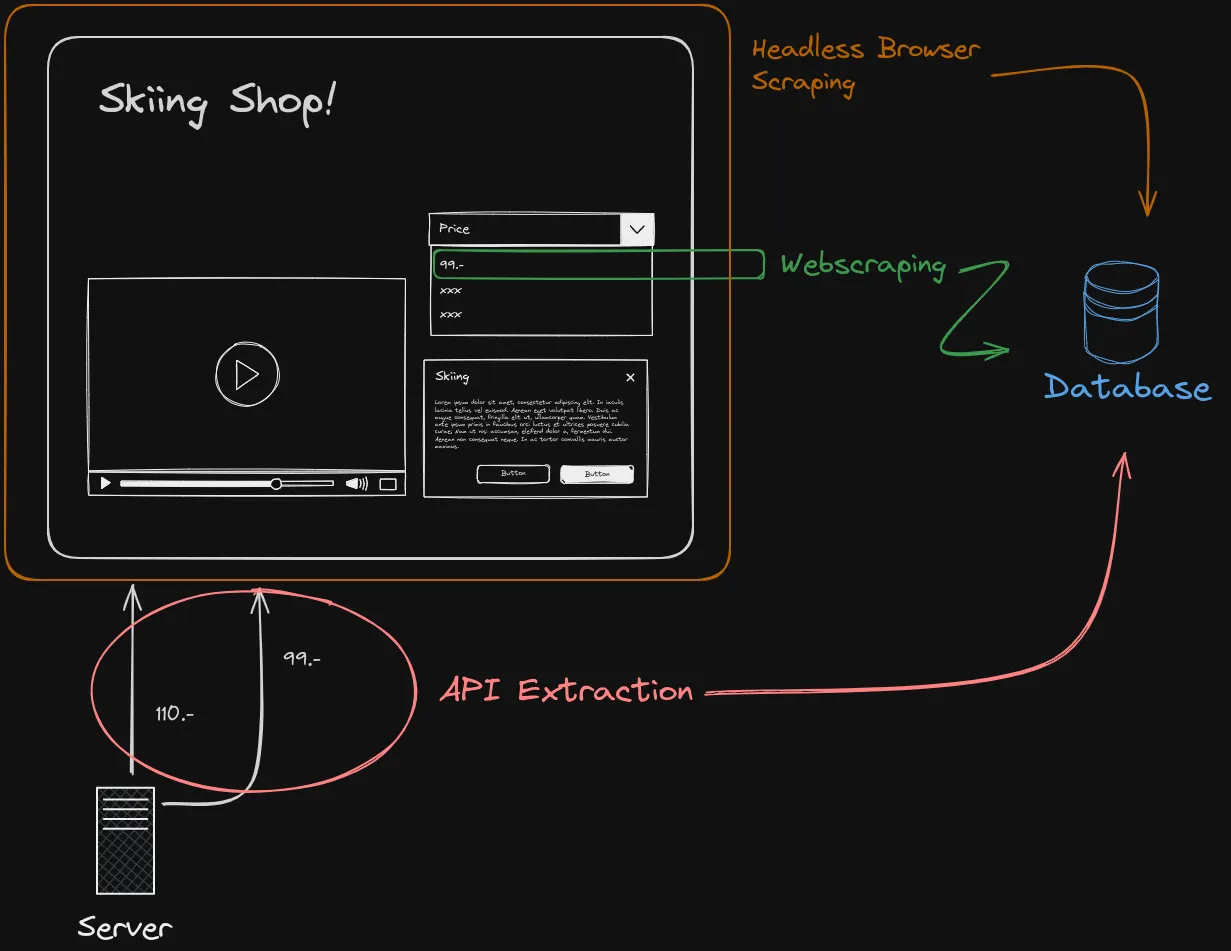Viewport: 1231px width, 951px height.
Task: Click the video progress slider handle
Action: pyautogui.click(x=276, y=483)
